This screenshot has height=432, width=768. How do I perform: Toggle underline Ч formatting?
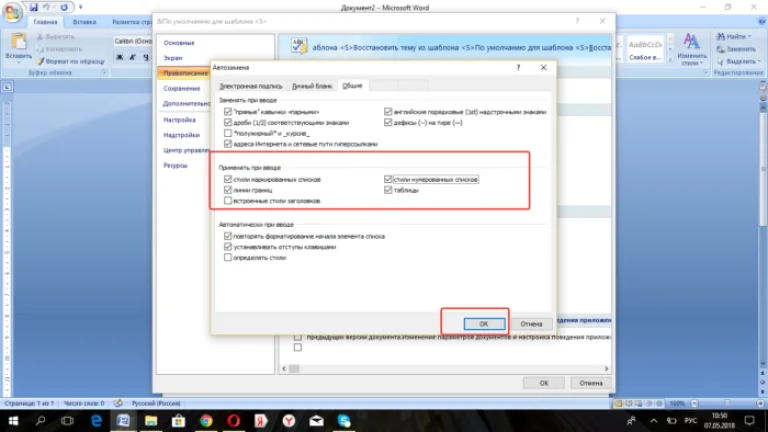(x=146, y=57)
